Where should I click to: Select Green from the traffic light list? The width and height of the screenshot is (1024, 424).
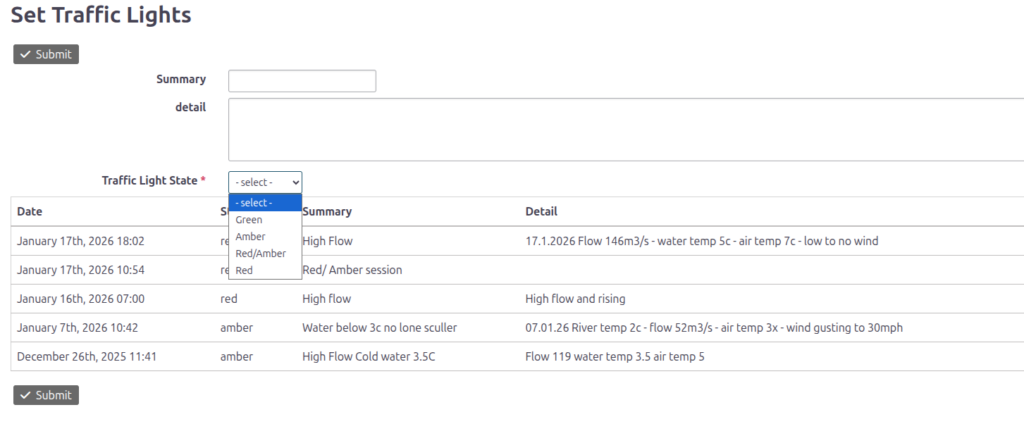pyautogui.click(x=249, y=220)
